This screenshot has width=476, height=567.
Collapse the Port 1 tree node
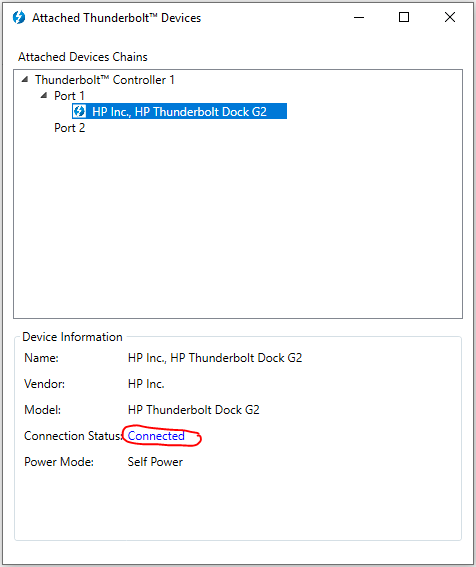(44, 95)
